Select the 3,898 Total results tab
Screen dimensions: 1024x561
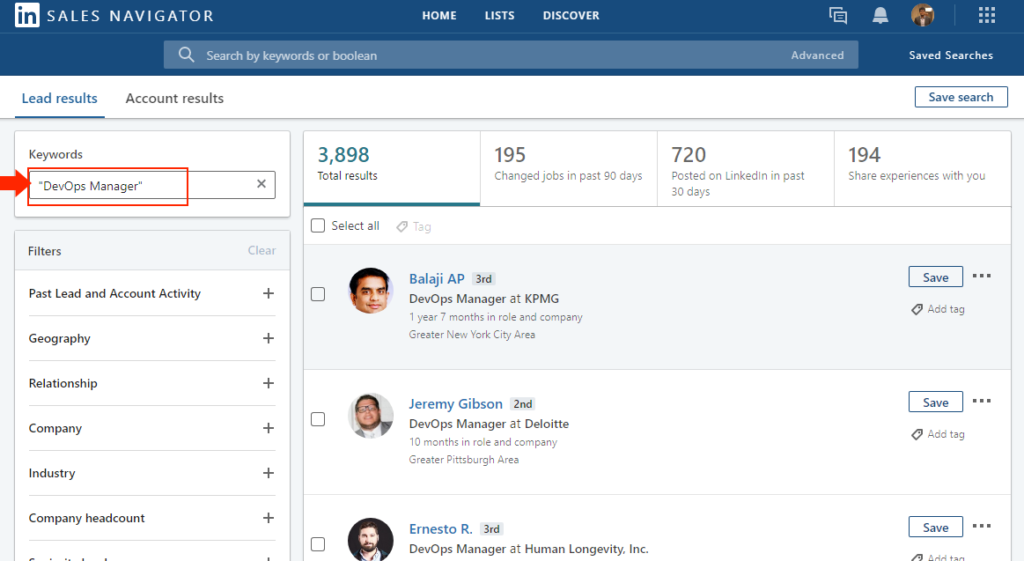tap(392, 168)
